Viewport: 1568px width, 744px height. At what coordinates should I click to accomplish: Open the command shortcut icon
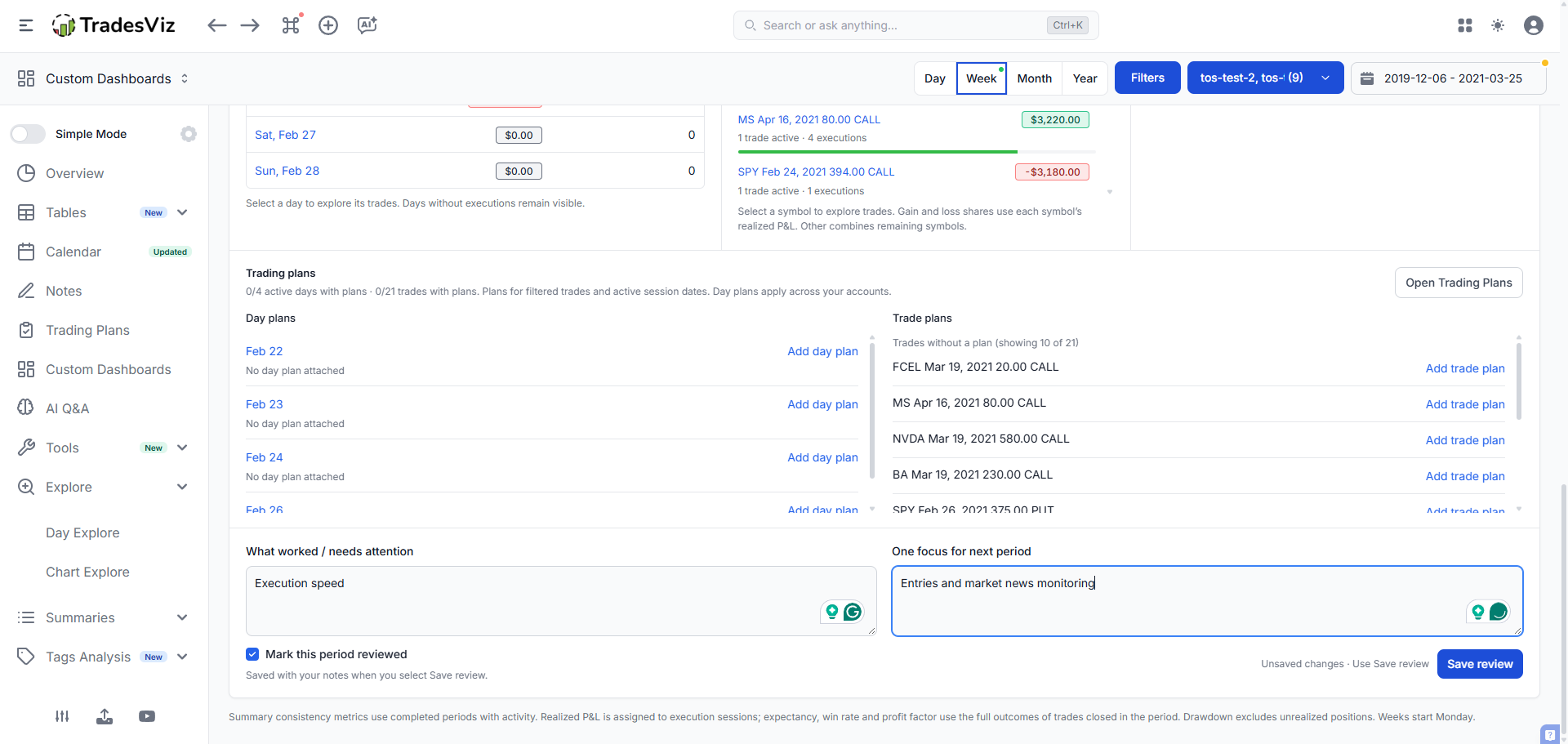(x=291, y=25)
